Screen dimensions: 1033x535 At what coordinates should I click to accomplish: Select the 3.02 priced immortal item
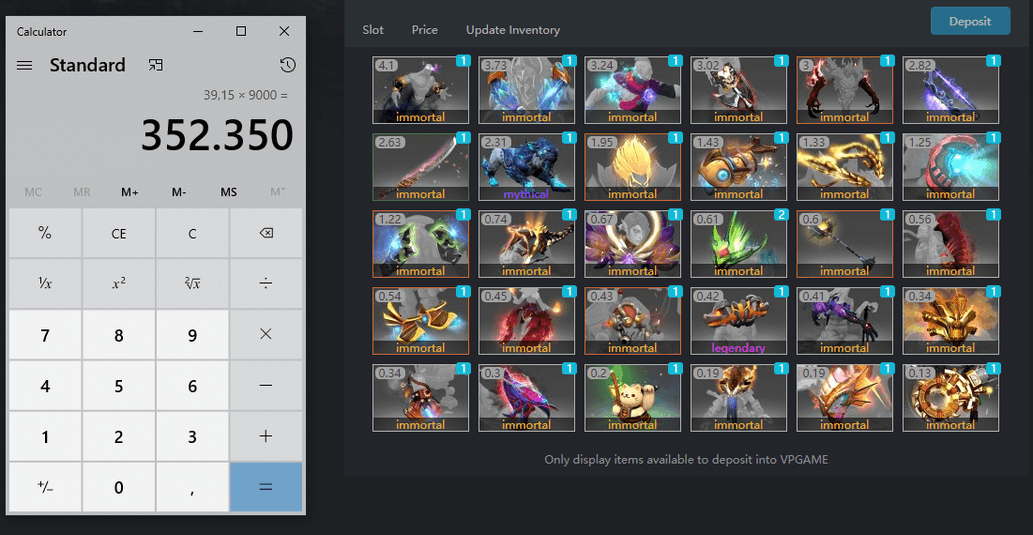coord(739,90)
